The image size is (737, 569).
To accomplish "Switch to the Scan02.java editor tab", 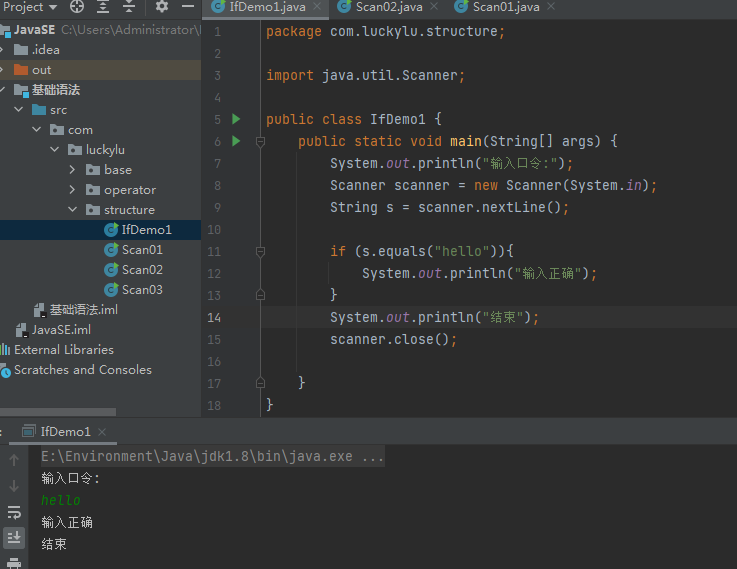I will click(x=388, y=8).
